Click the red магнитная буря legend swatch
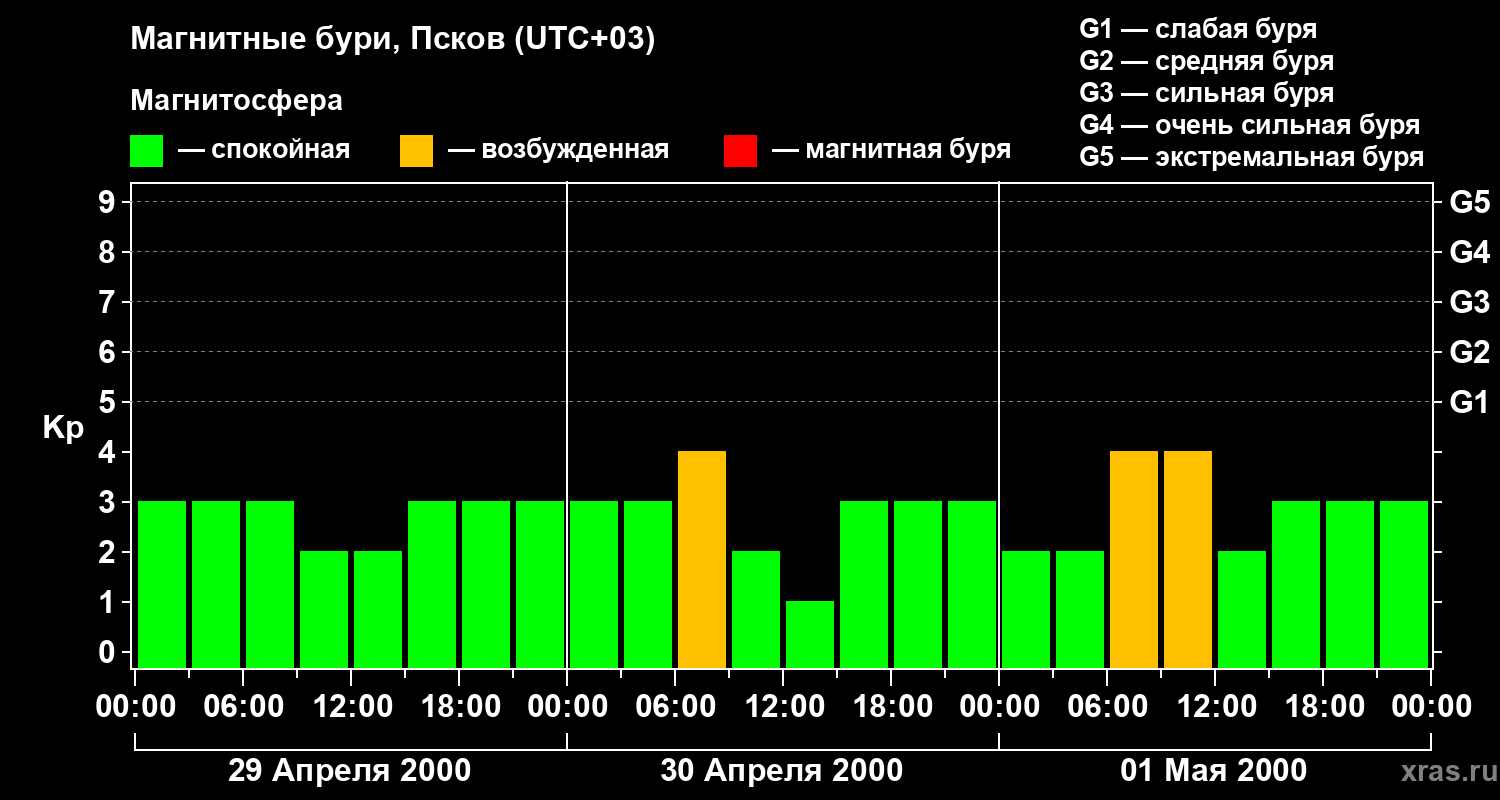Image resolution: width=1500 pixels, height=800 pixels. click(740, 151)
